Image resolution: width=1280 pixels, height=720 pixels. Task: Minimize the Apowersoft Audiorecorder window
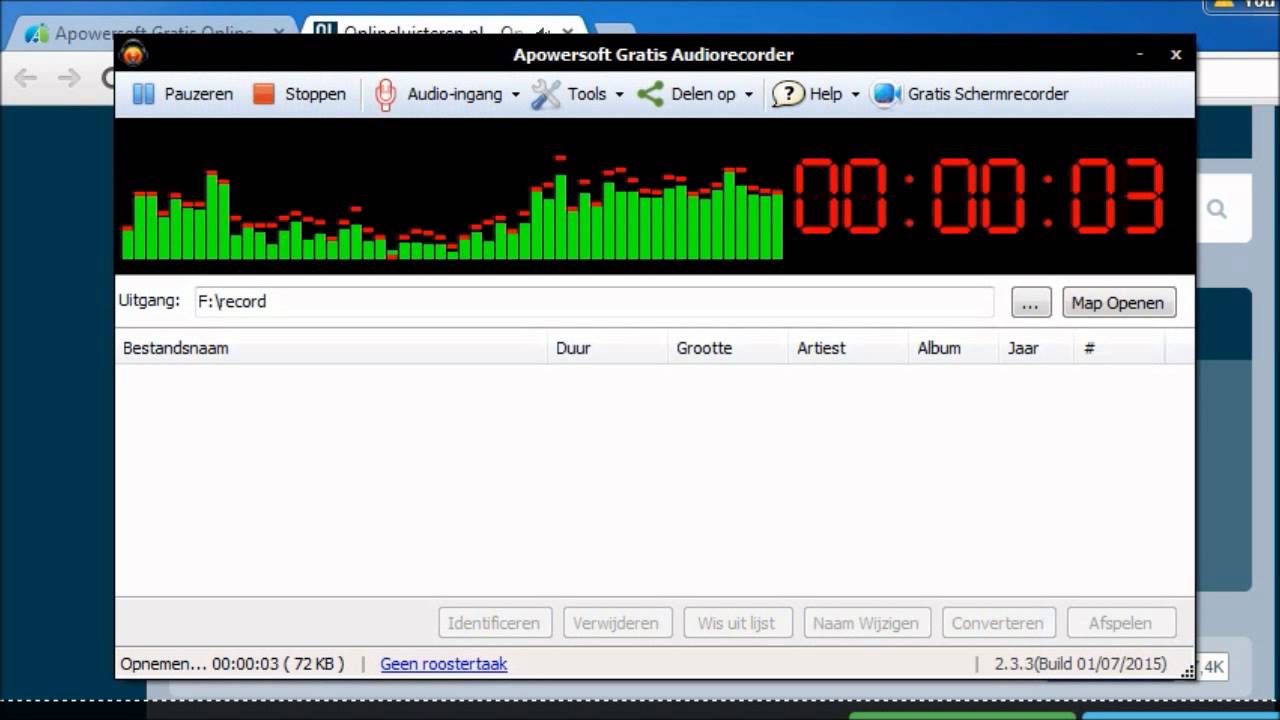(x=1140, y=55)
